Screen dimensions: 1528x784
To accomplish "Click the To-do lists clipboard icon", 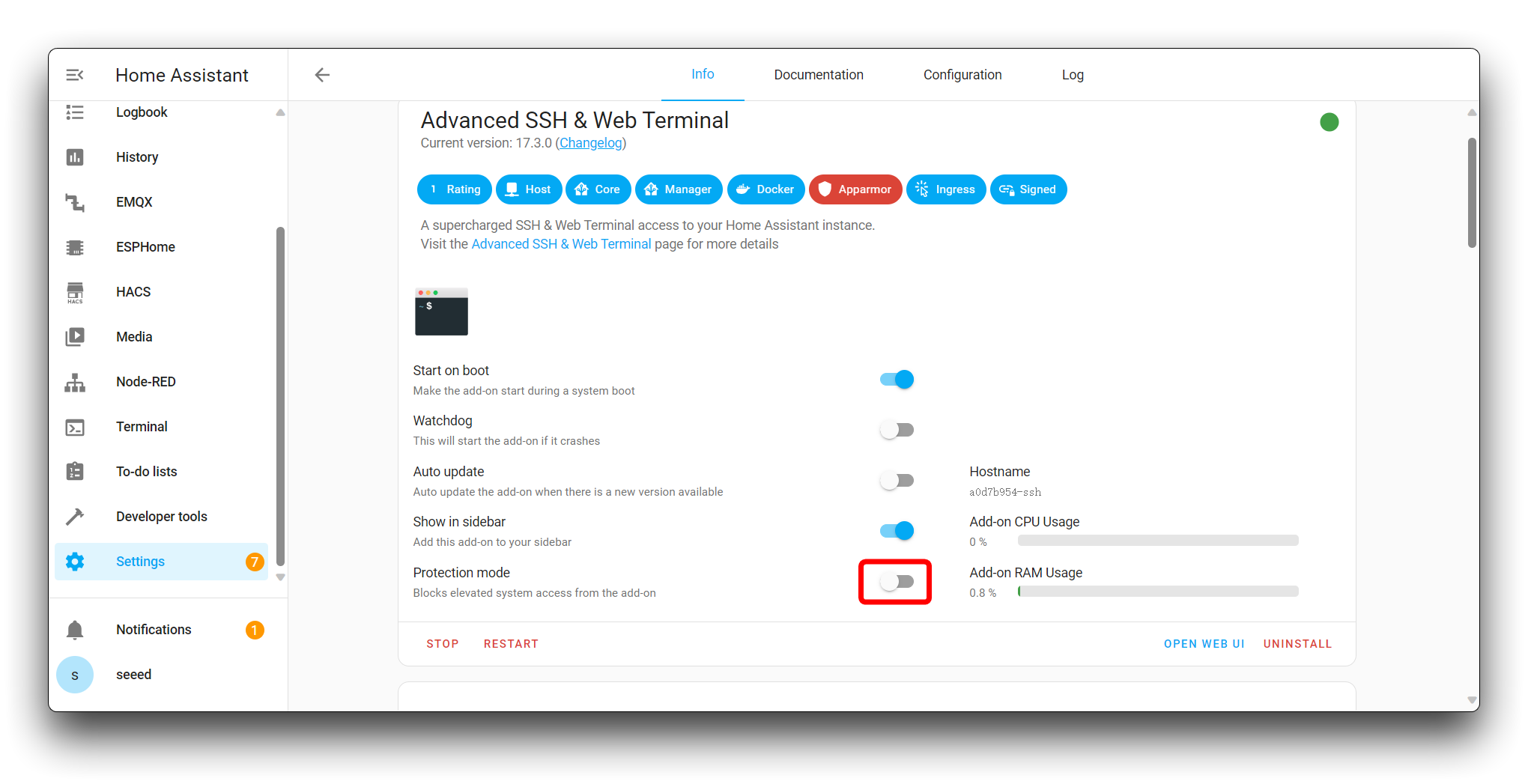I will (x=75, y=472).
